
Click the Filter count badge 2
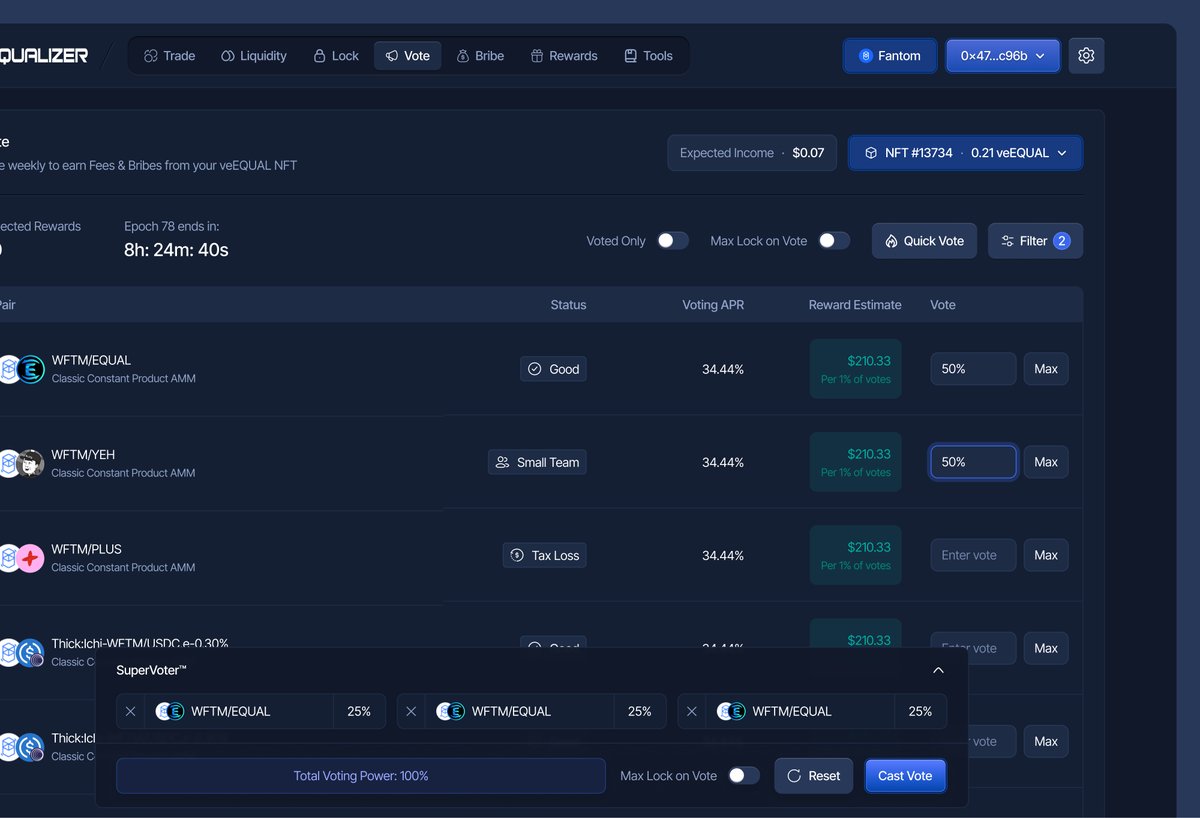(x=1062, y=241)
